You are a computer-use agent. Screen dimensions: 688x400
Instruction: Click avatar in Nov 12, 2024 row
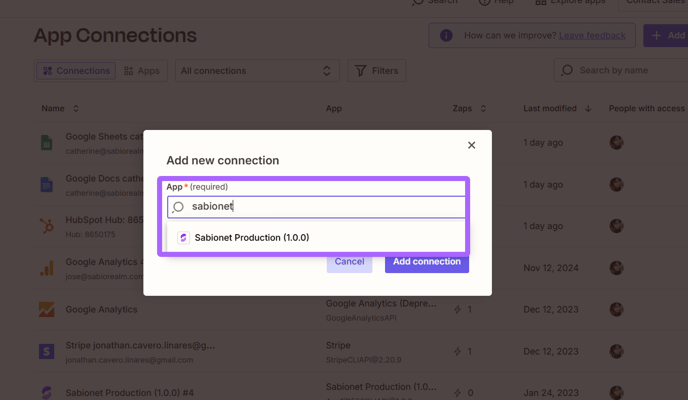click(616, 268)
